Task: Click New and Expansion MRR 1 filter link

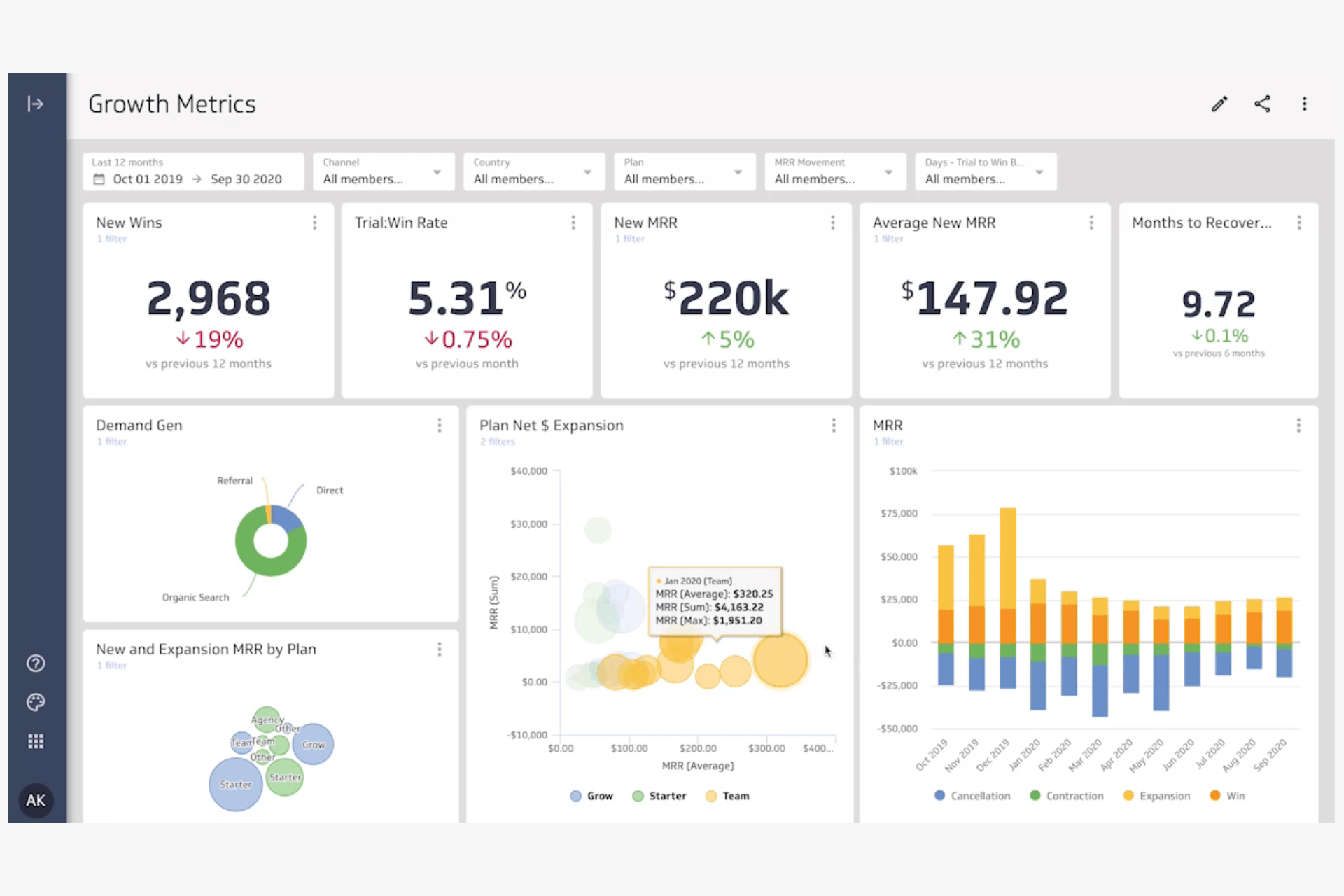Action: pos(112,666)
